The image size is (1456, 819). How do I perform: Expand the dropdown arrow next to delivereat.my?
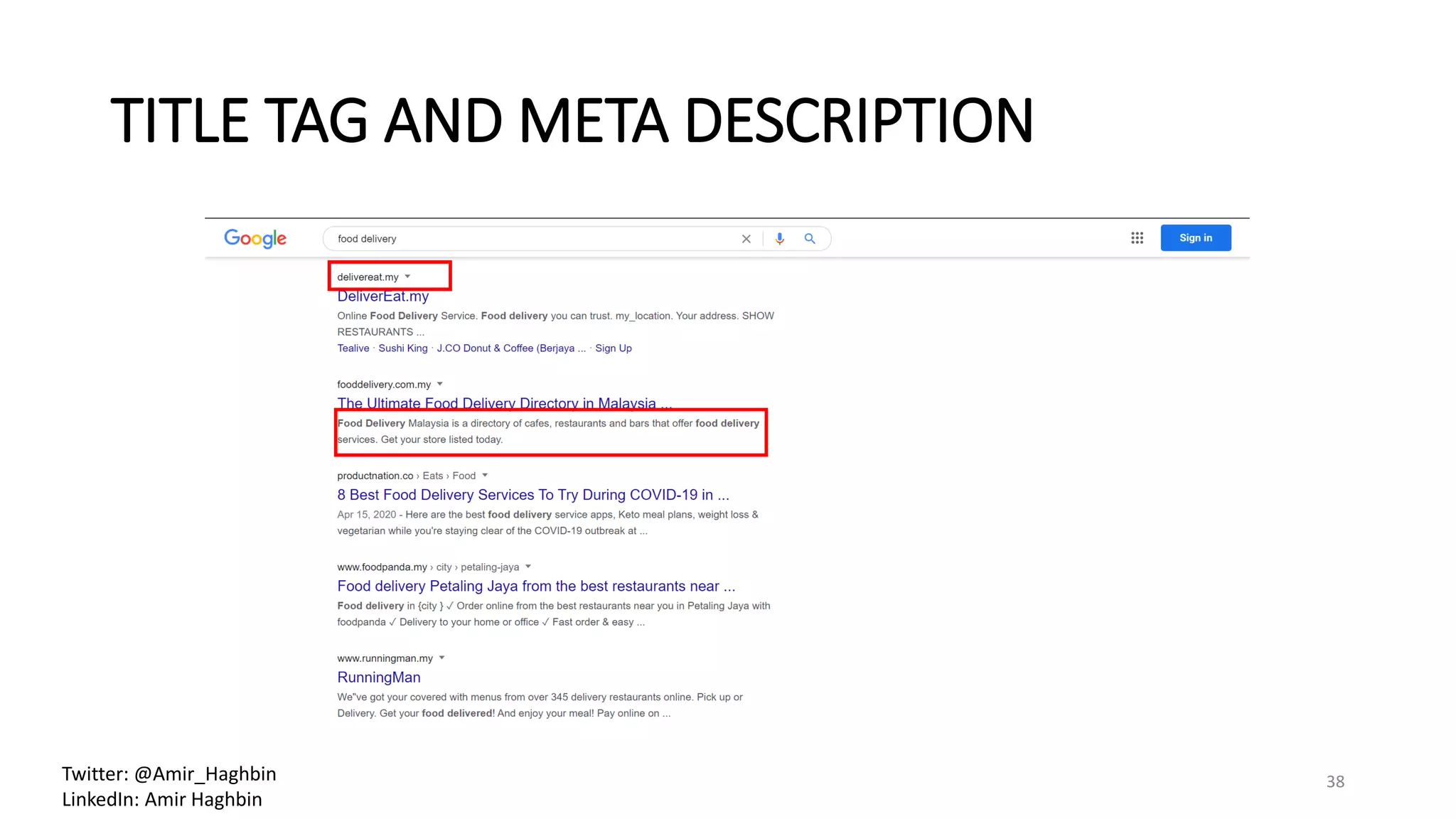407,277
